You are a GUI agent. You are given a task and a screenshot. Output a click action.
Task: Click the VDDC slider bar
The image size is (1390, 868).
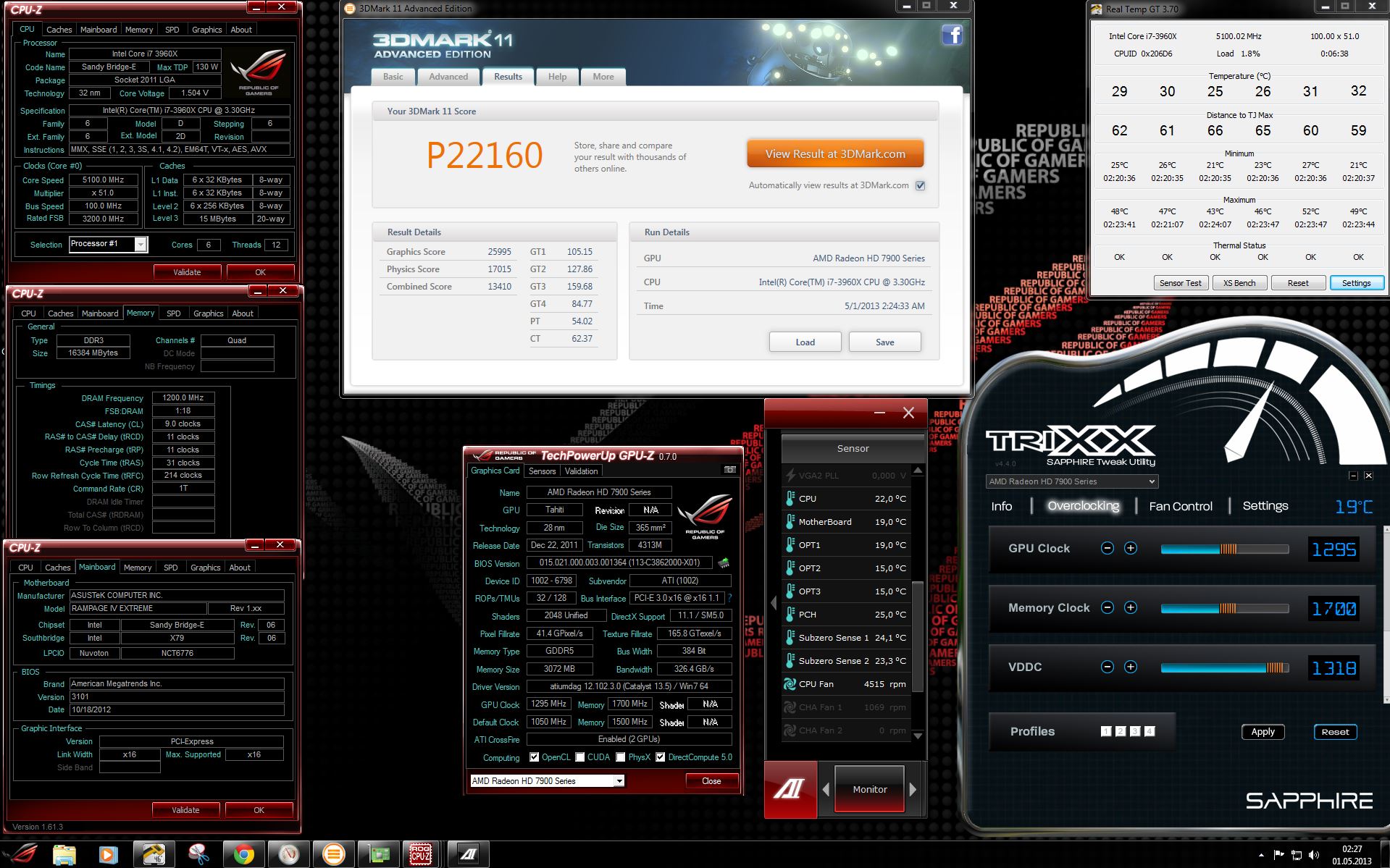[x=1224, y=667]
